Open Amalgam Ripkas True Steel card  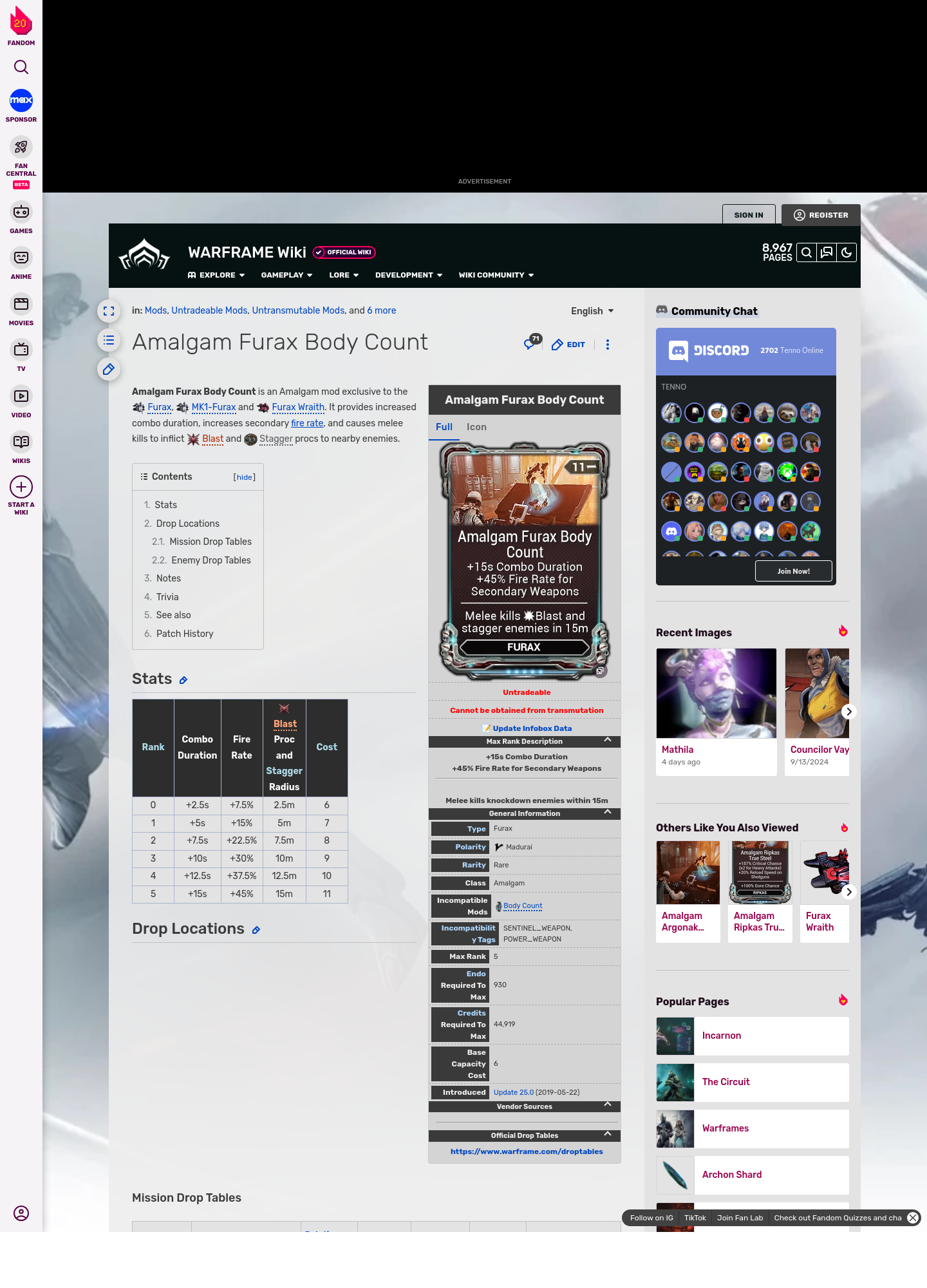760,891
